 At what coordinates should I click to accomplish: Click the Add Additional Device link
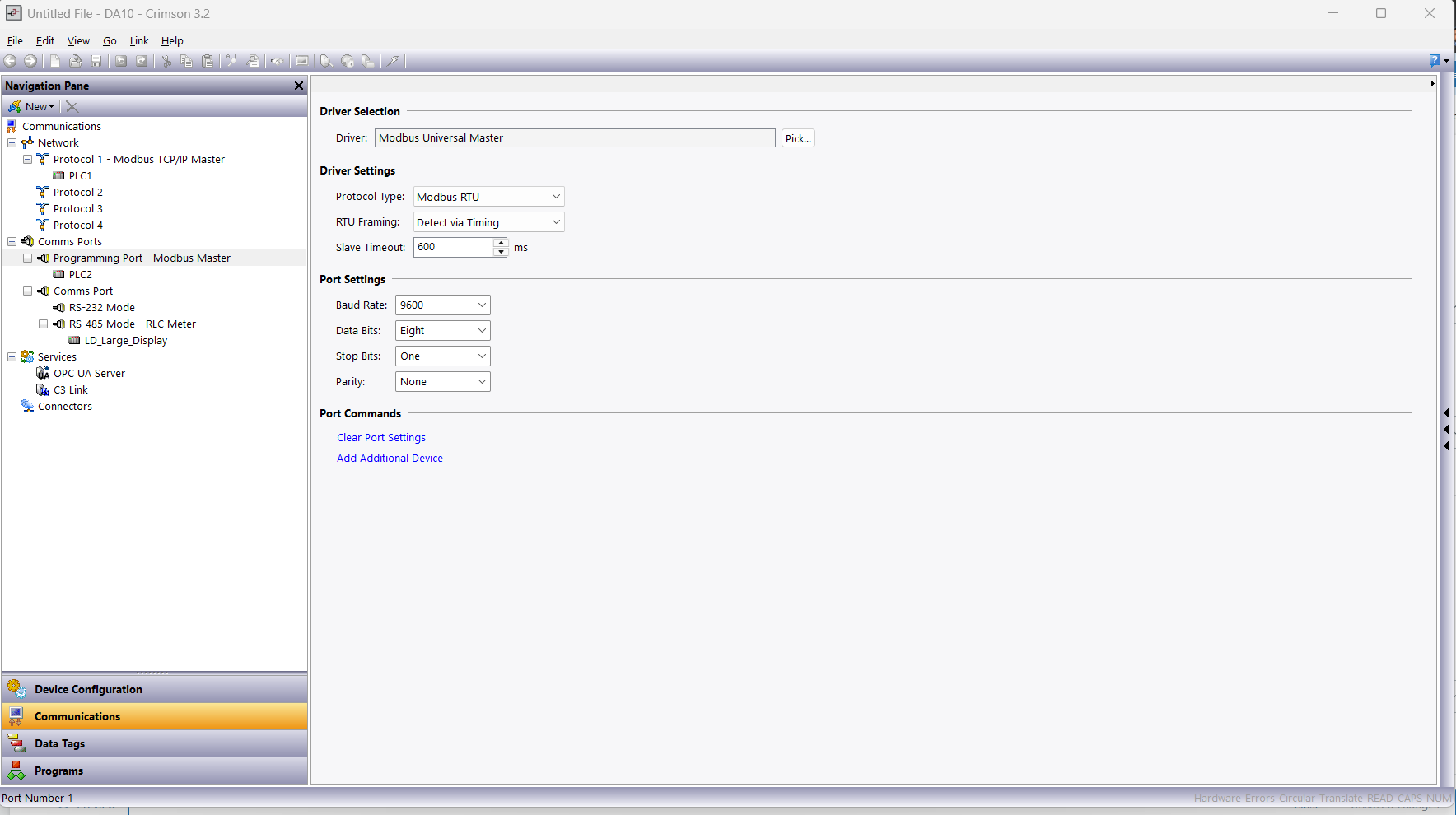coord(390,459)
